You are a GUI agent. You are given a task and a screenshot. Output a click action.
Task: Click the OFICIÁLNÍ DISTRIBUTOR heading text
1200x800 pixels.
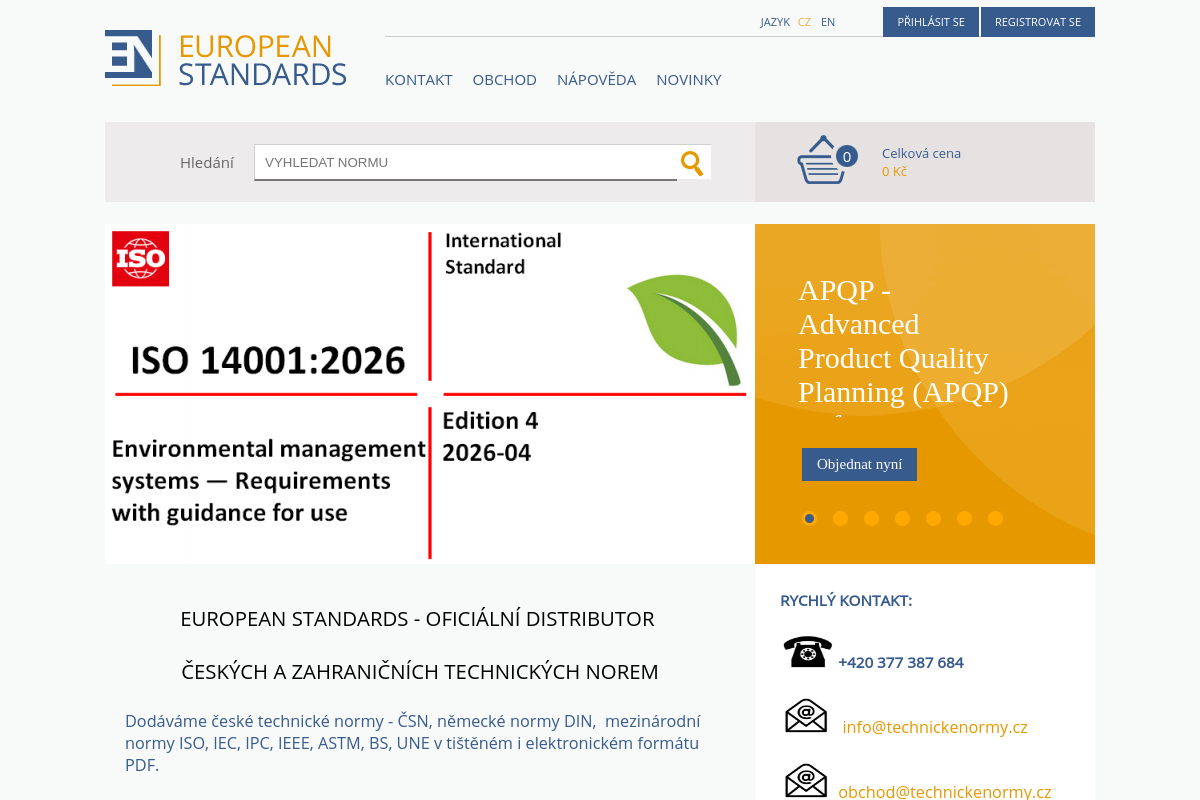[540, 619]
